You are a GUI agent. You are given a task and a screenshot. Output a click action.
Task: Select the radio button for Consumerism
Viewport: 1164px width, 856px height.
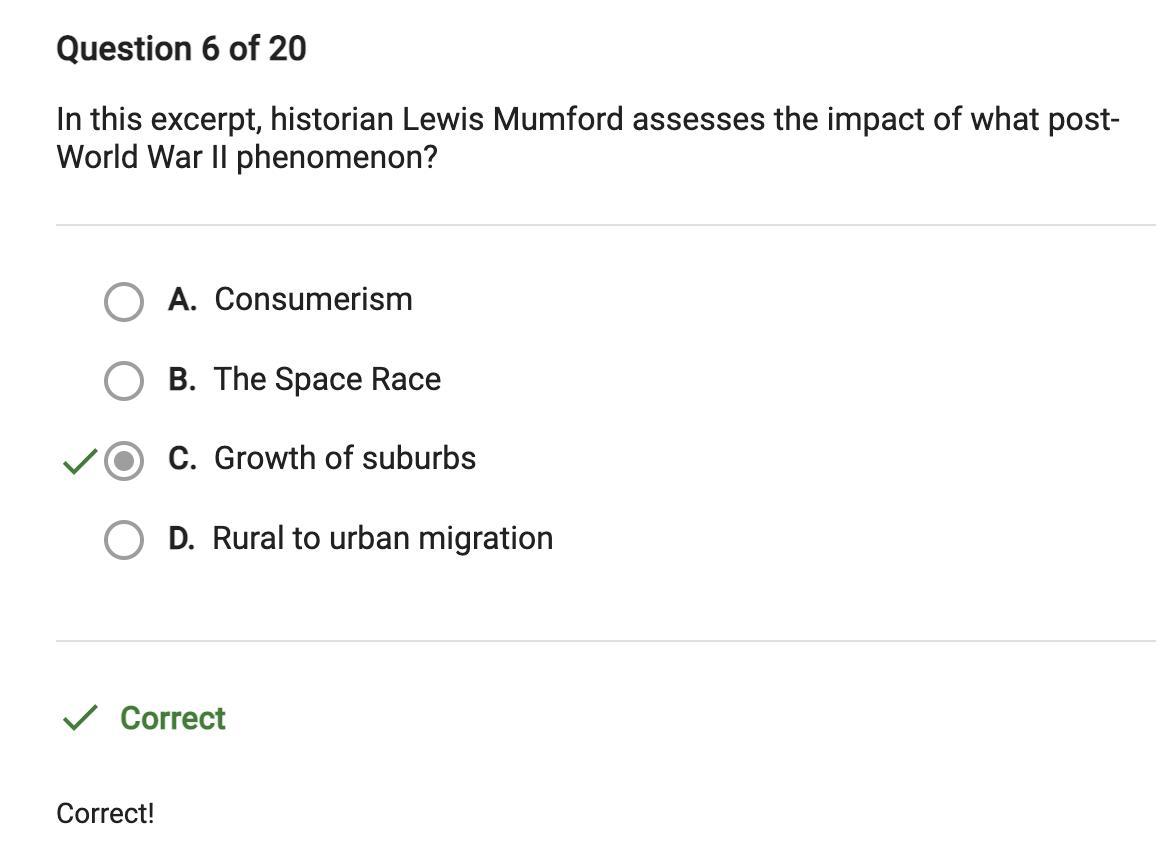pyautogui.click(x=123, y=301)
